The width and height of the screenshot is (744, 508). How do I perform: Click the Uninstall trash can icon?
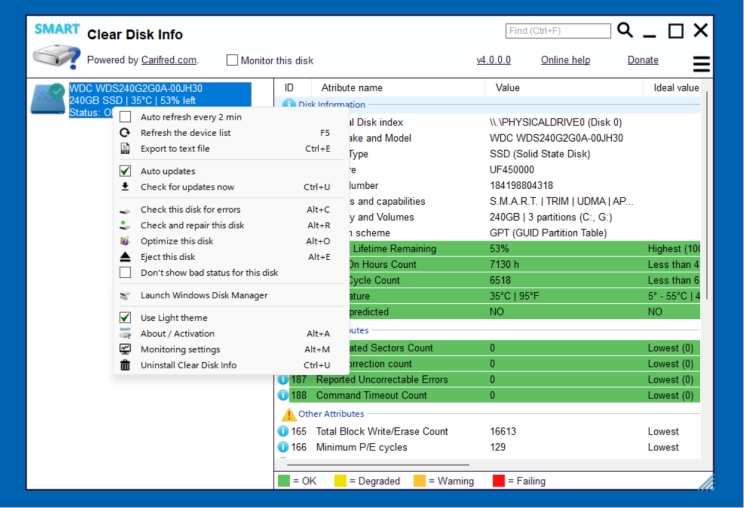pos(125,365)
